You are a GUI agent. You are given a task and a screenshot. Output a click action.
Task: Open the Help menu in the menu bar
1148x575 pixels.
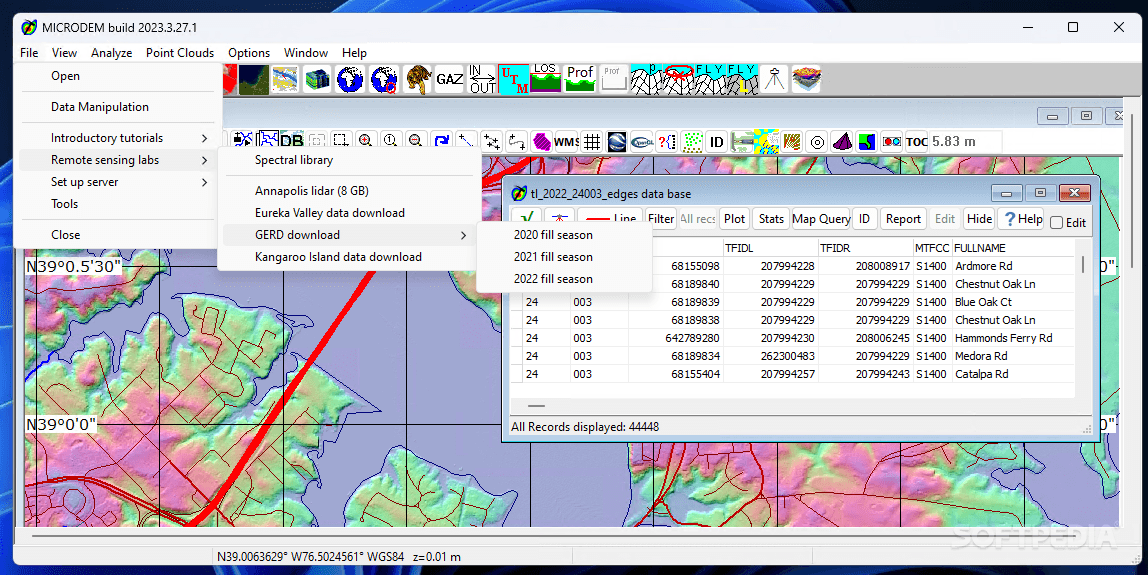point(354,53)
